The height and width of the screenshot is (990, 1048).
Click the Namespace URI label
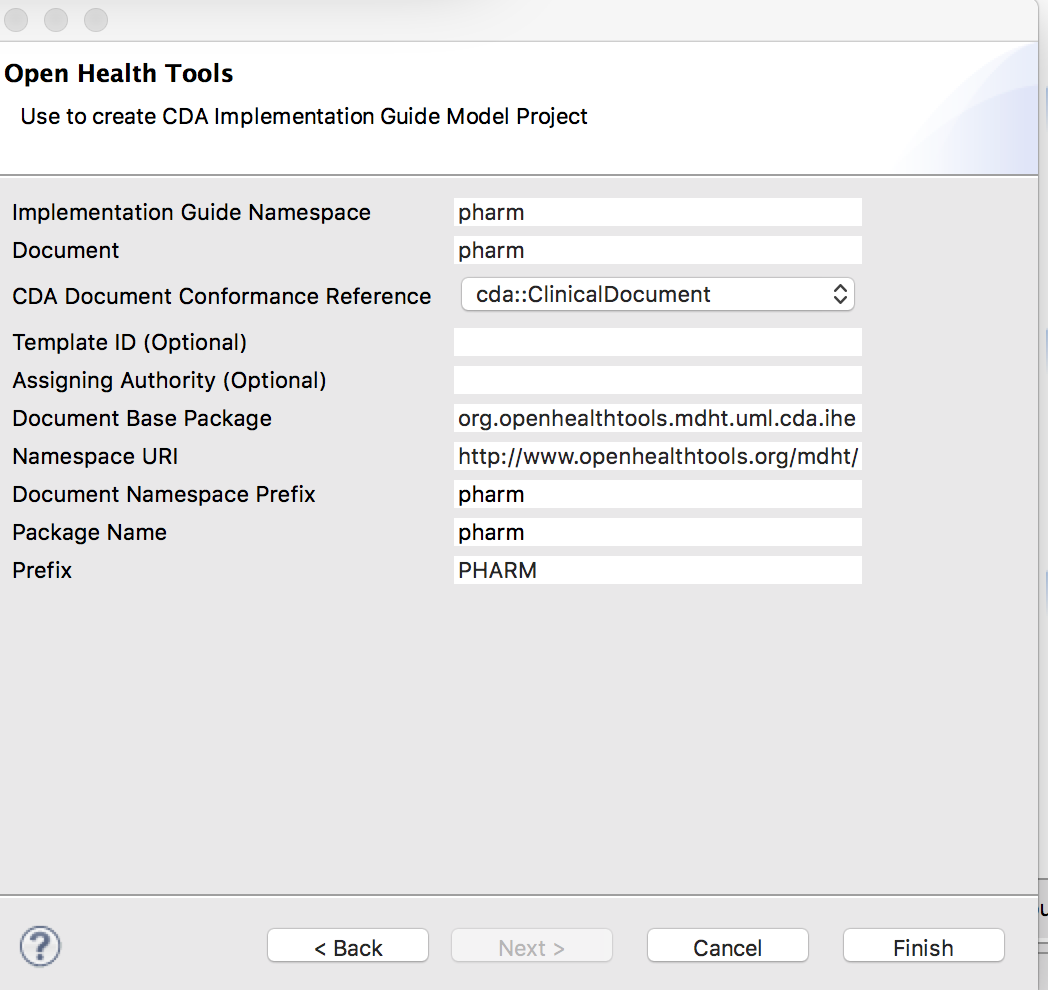point(95,456)
